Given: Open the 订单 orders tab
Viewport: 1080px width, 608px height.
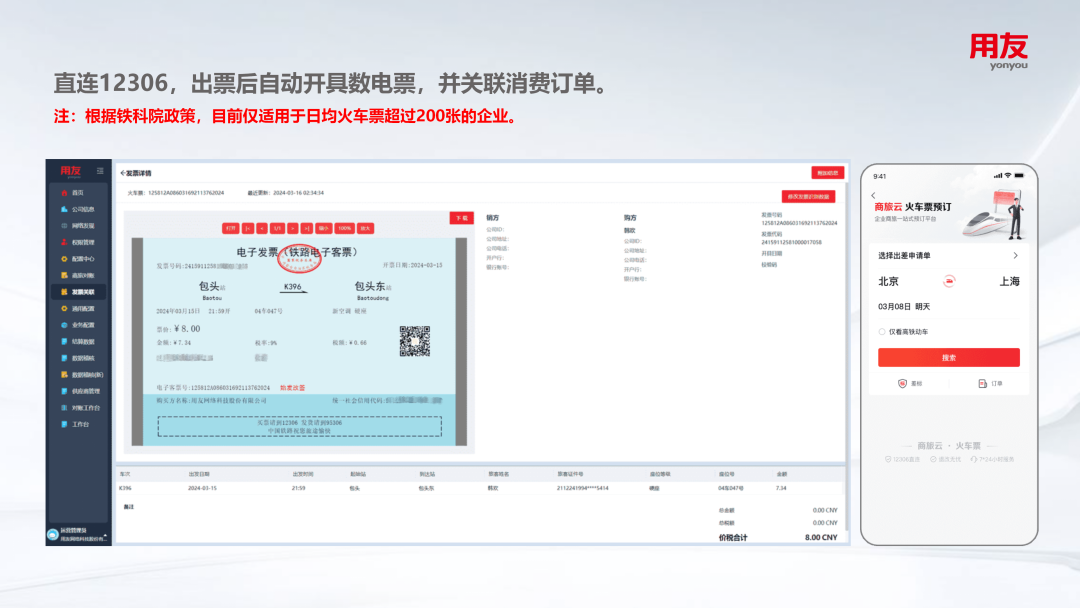Looking at the screenshot, I should pos(990,384).
